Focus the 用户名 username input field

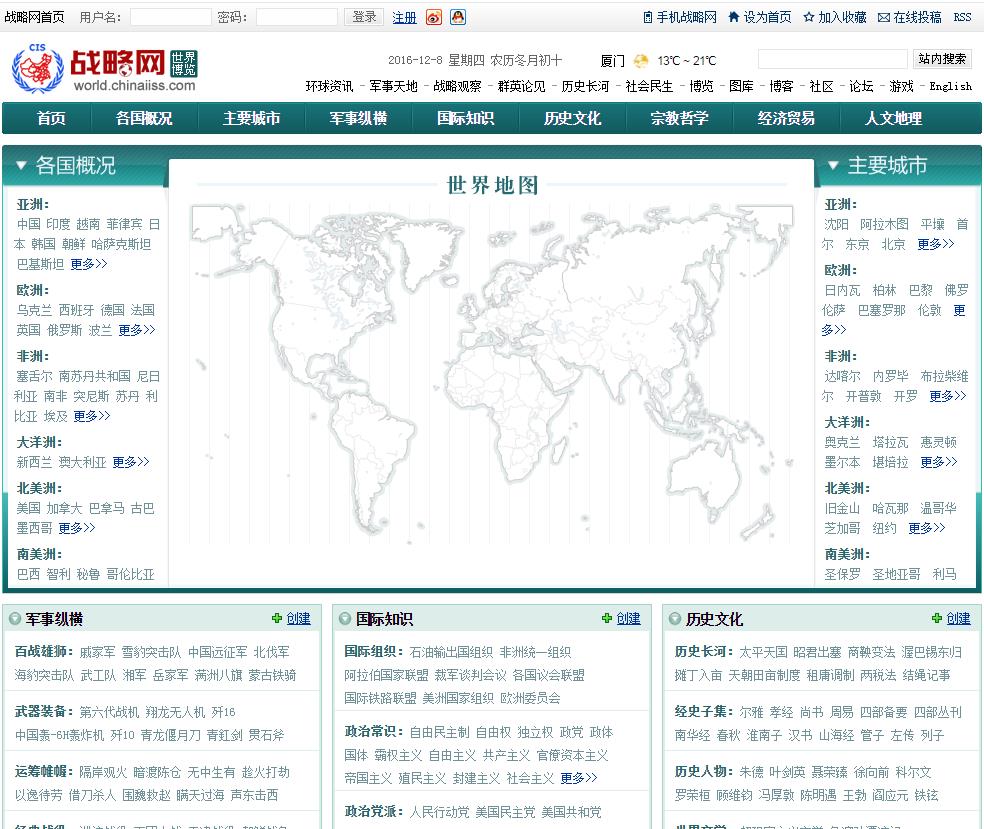(170, 17)
